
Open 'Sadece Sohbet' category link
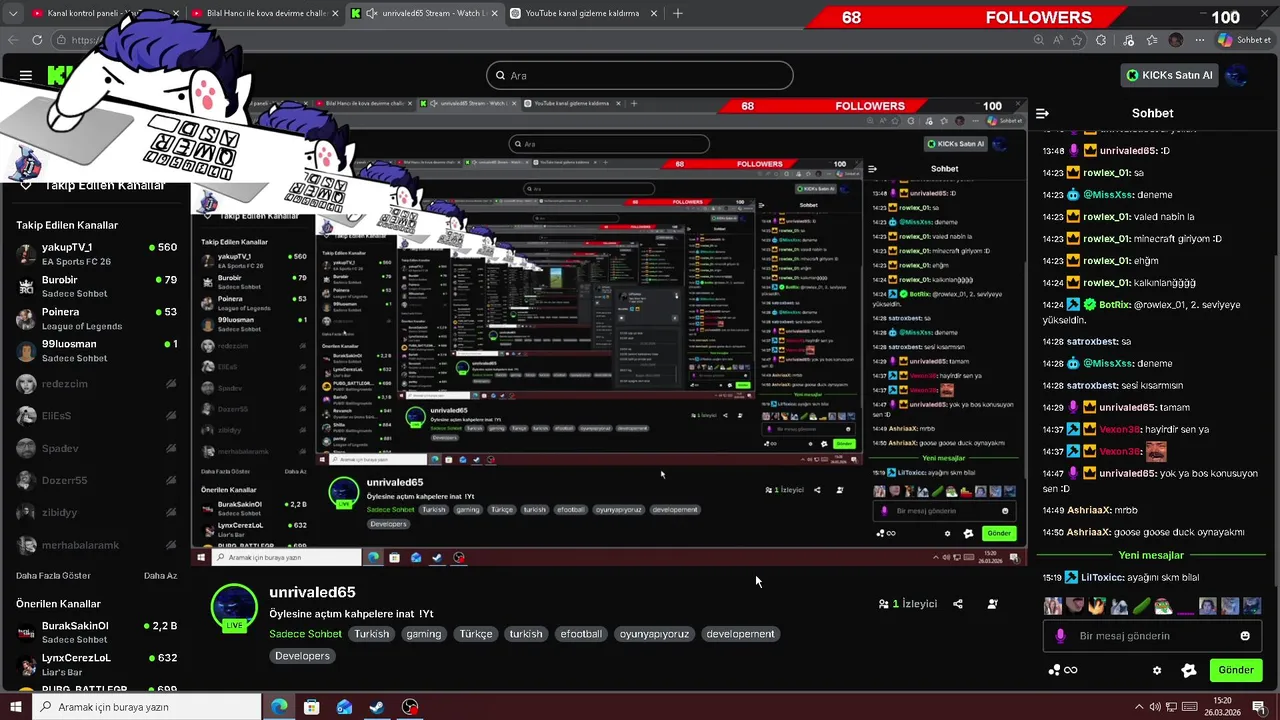(x=305, y=634)
